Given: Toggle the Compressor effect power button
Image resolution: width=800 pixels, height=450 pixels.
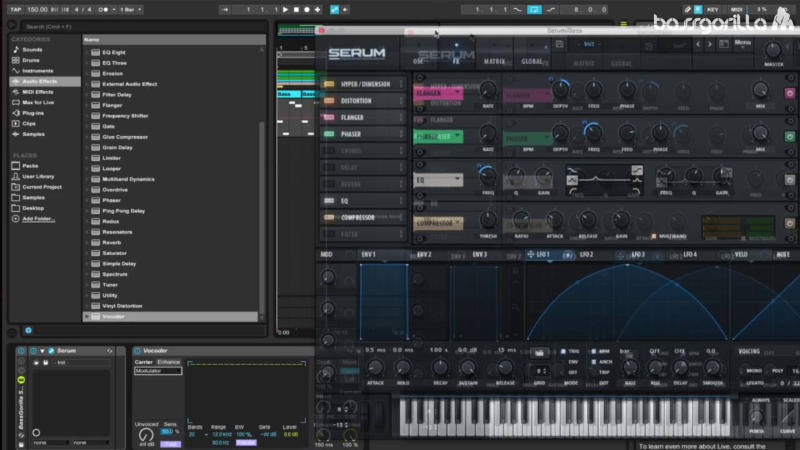Looking at the screenshot, I should 789,223.
